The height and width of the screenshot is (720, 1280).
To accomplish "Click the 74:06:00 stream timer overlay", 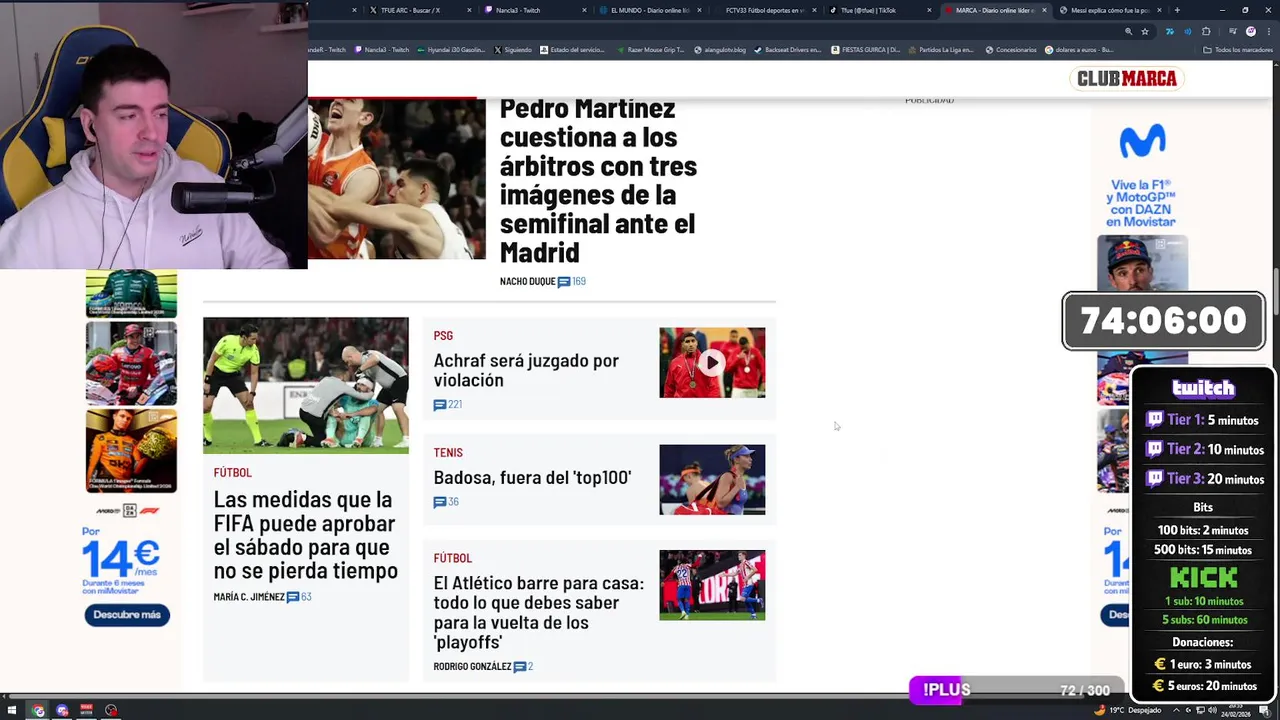I will [x=1163, y=321].
